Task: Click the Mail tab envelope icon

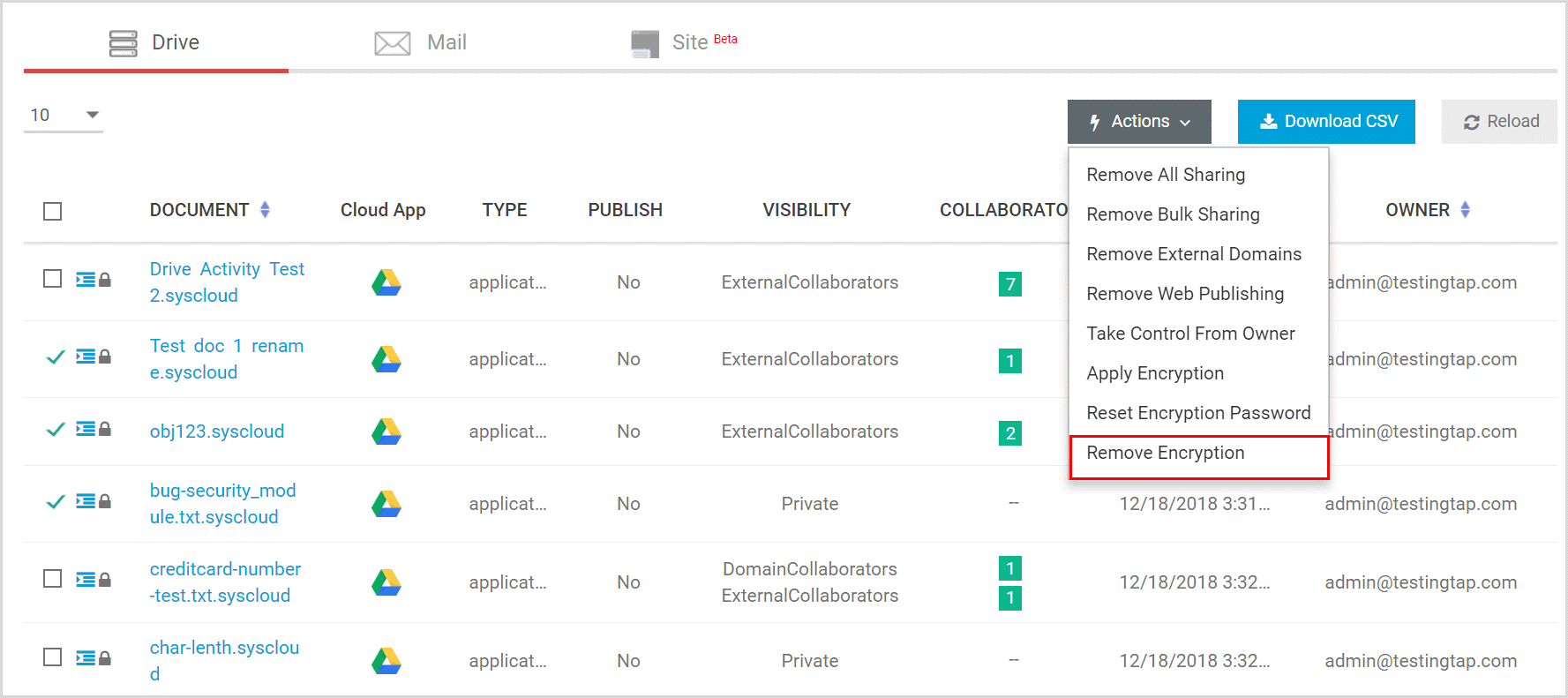Action: point(393,43)
